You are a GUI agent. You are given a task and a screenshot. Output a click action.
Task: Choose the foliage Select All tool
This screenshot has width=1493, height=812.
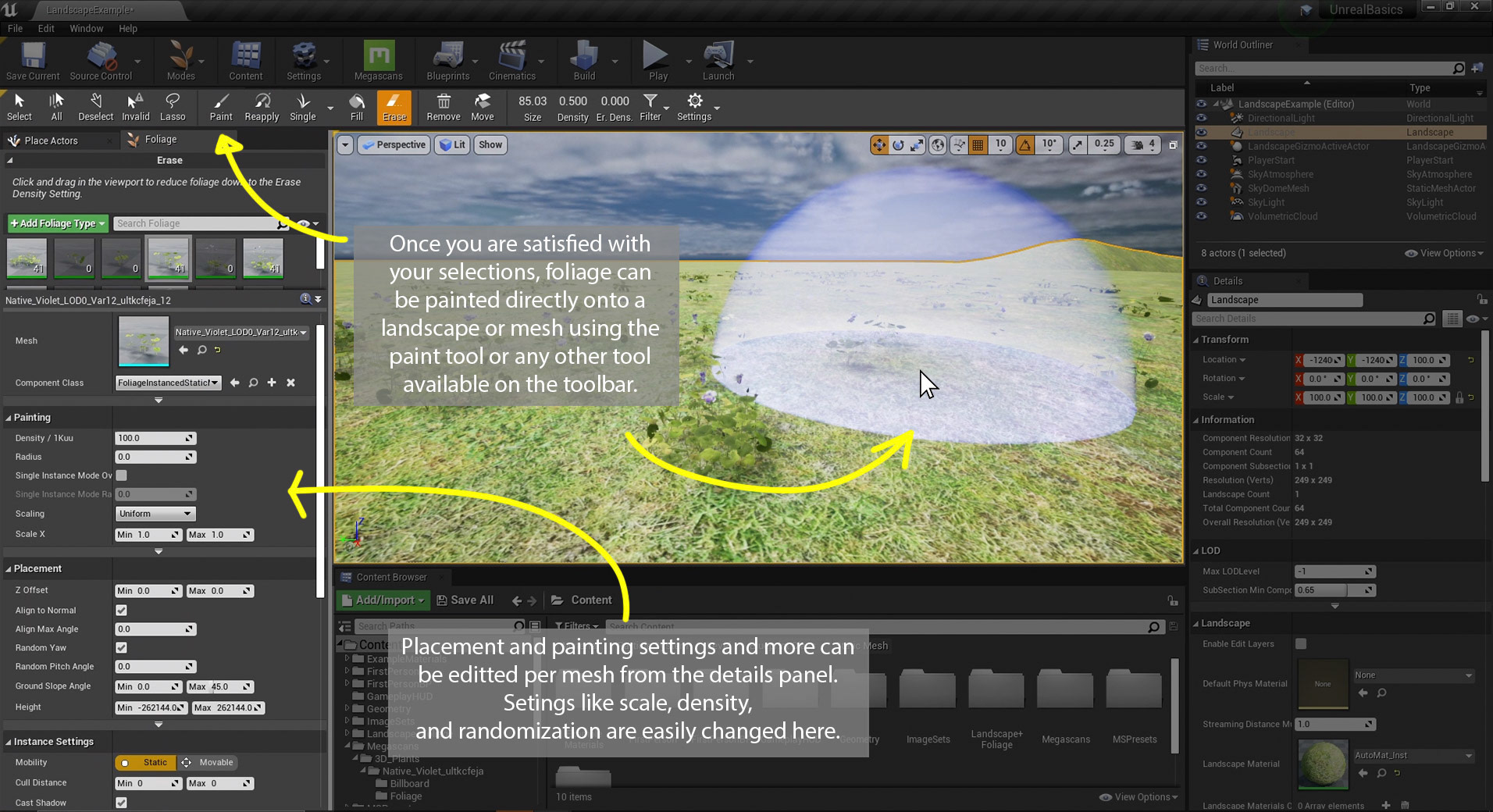pyautogui.click(x=56, y=108)
